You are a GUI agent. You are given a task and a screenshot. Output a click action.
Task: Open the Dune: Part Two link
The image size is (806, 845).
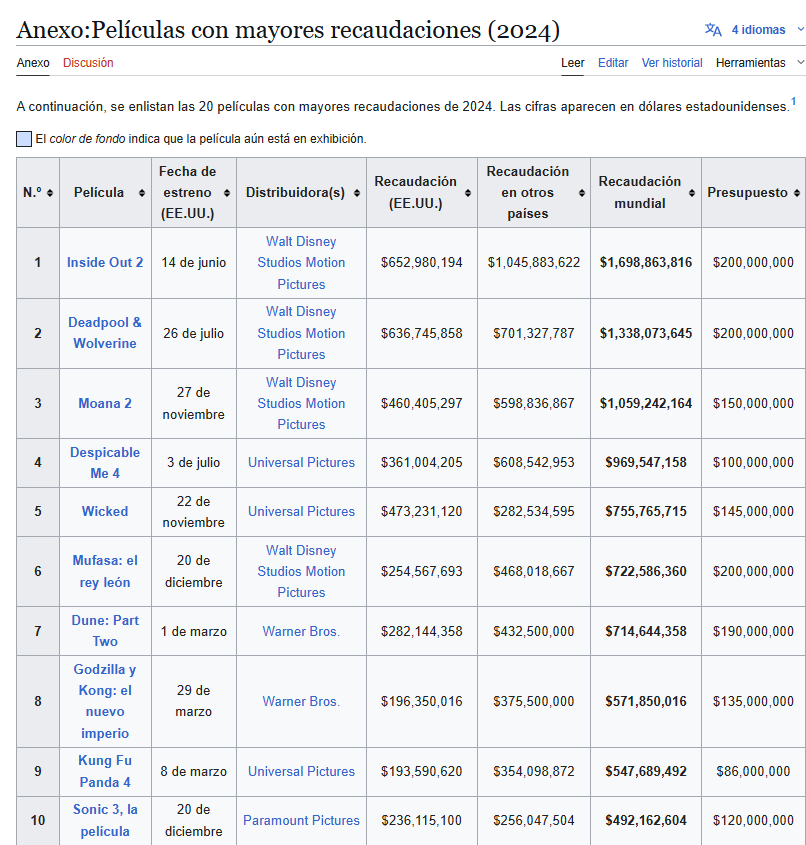click(105, 631)
